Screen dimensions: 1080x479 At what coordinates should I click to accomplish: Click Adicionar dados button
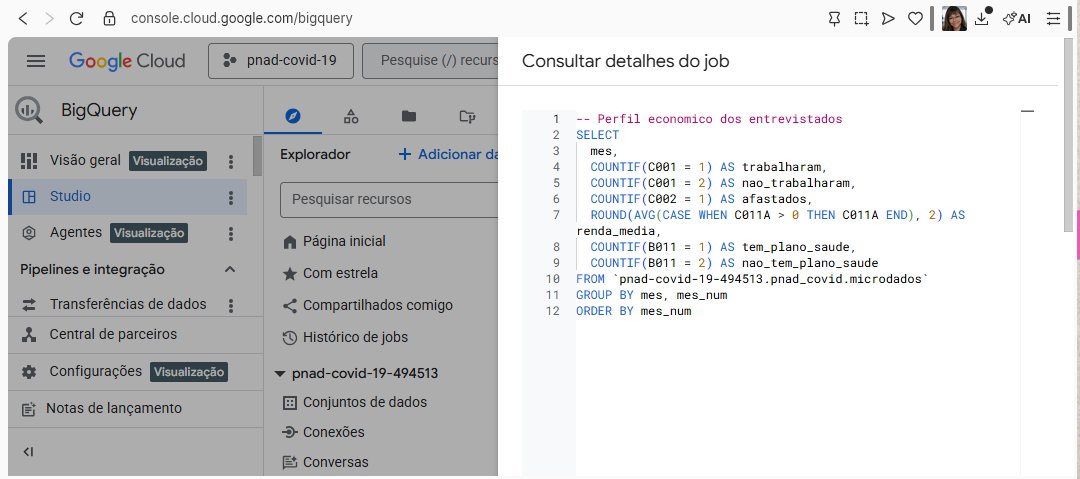pyautogui.click(x=448, y=154)
